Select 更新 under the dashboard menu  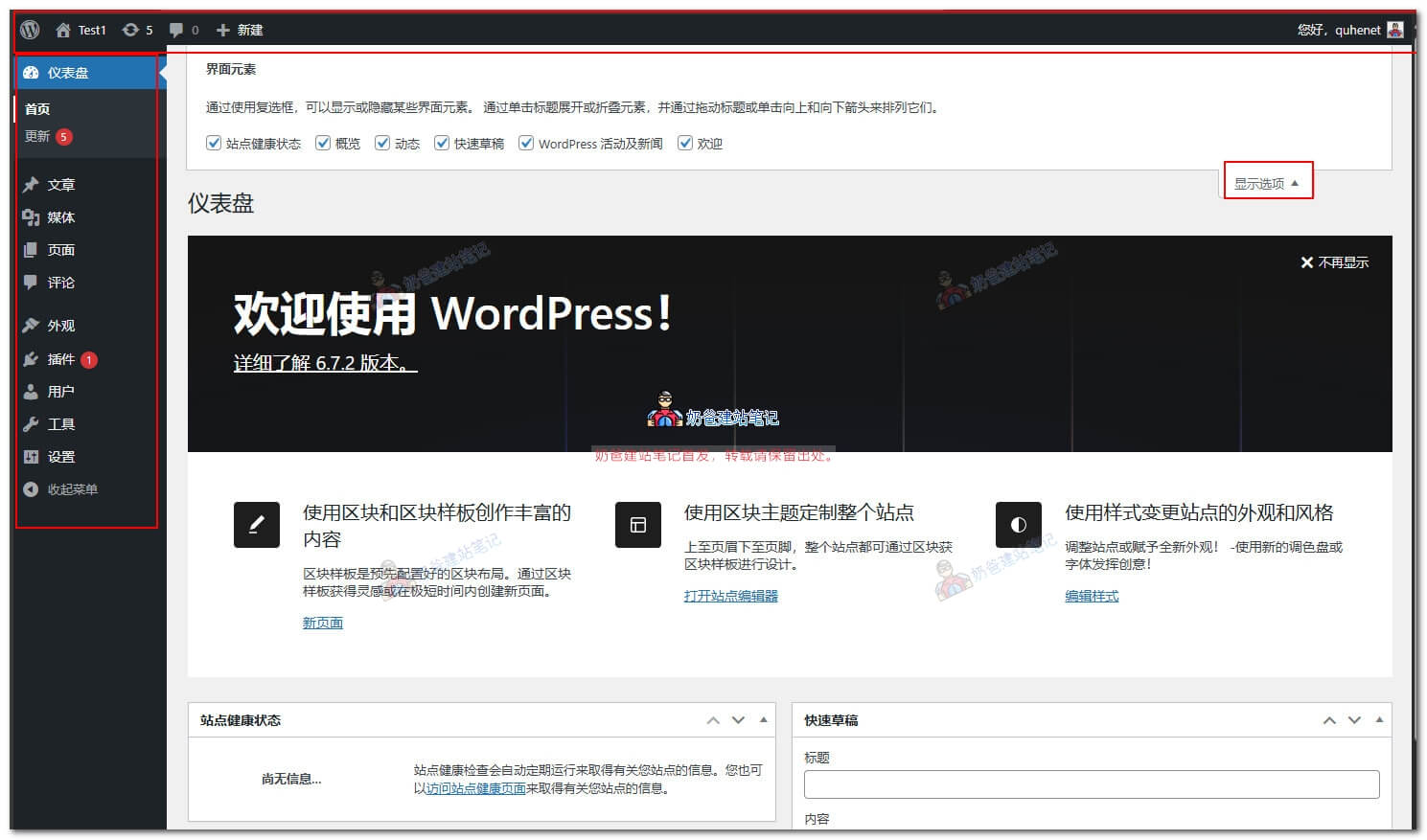click(x=38, y=136)
